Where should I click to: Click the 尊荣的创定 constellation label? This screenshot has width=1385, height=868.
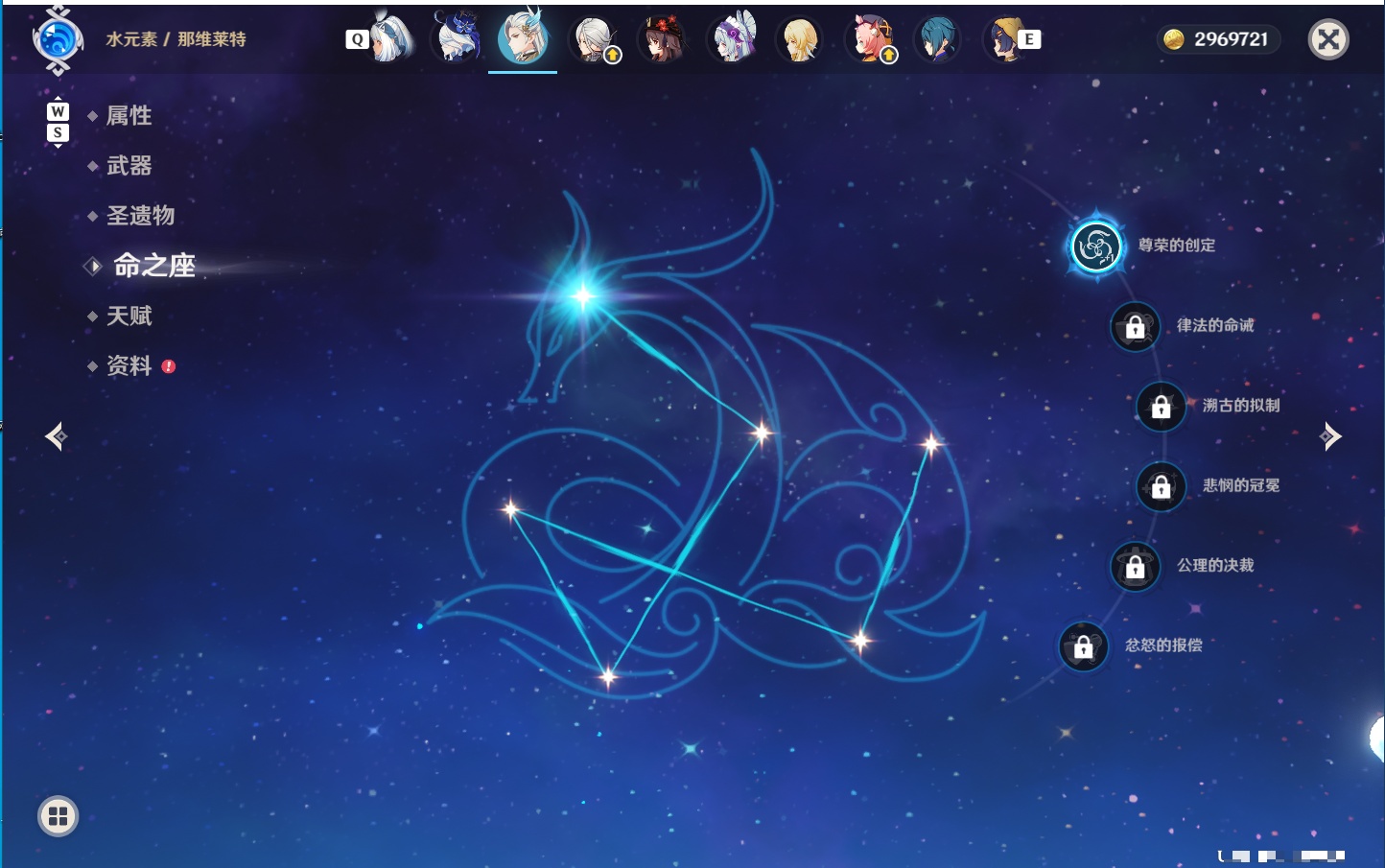tap(1177, 246)
